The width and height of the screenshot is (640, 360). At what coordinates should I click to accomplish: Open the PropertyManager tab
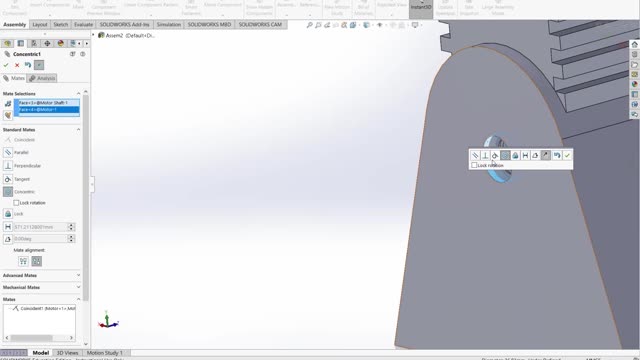click(x=20, y=43)
